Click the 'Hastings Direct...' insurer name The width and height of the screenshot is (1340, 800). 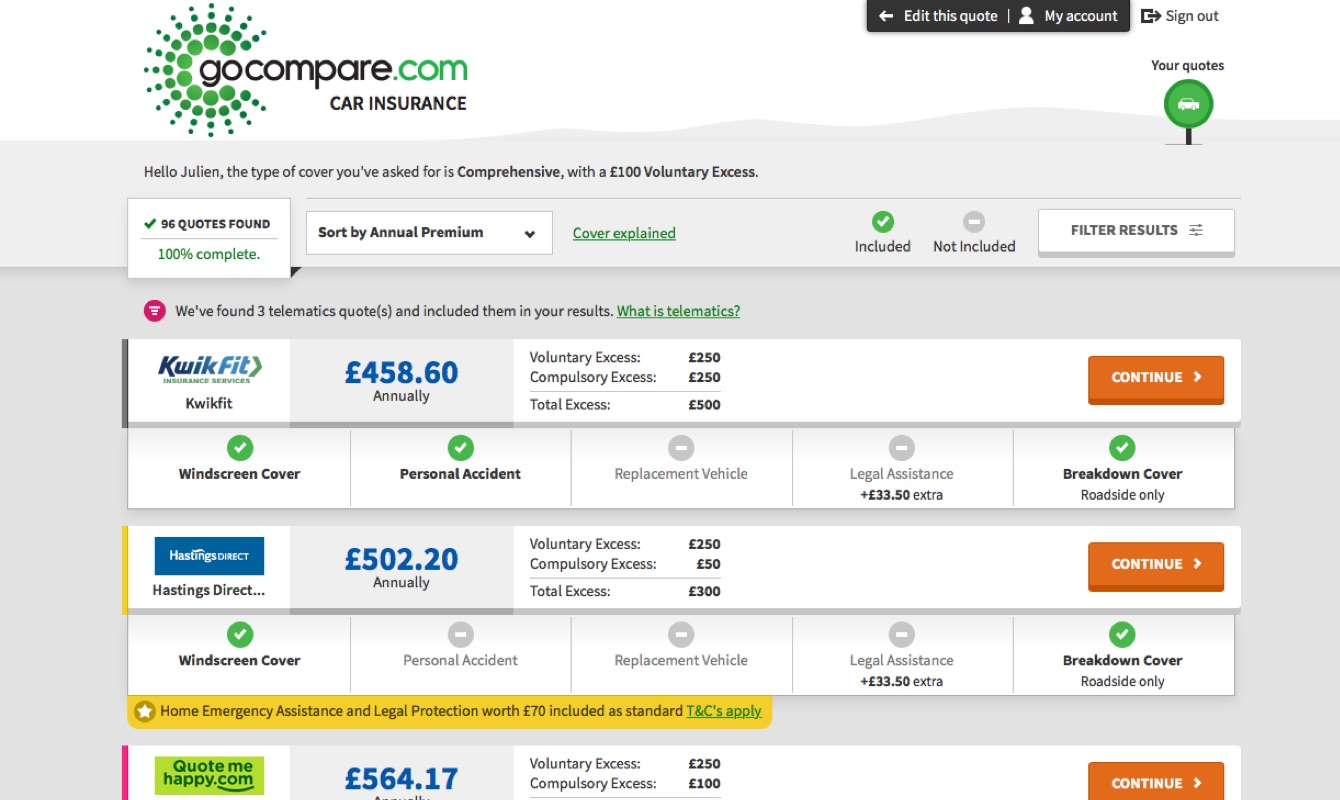pyautogui.click(x=209, y=590)
